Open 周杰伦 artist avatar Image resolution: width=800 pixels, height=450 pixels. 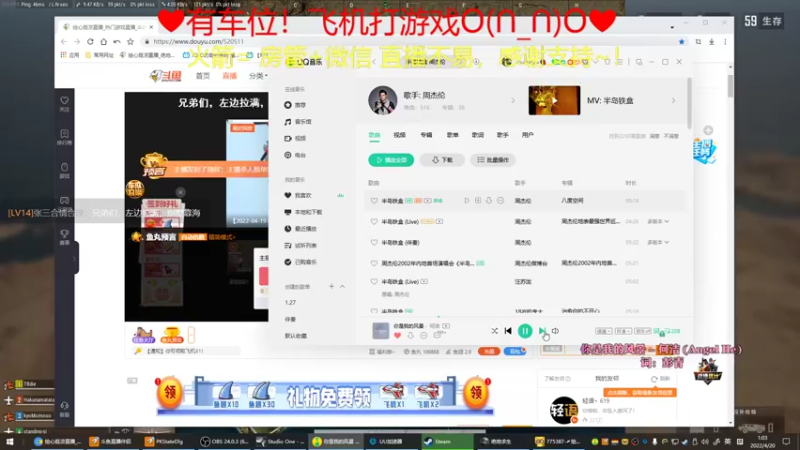click(x=382, y=101)
